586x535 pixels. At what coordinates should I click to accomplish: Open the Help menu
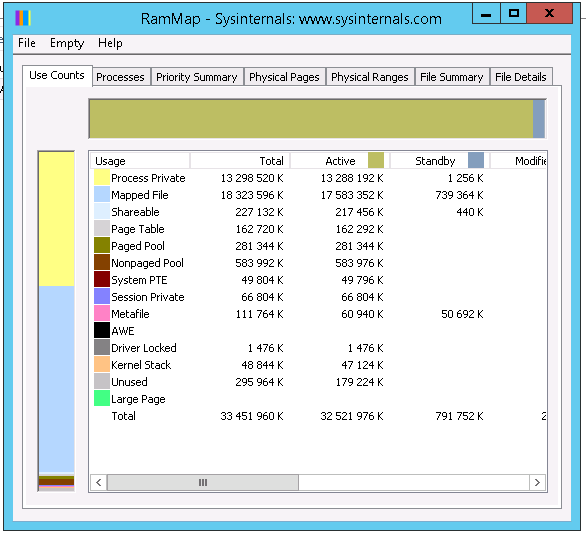click(x=110, y=43)
